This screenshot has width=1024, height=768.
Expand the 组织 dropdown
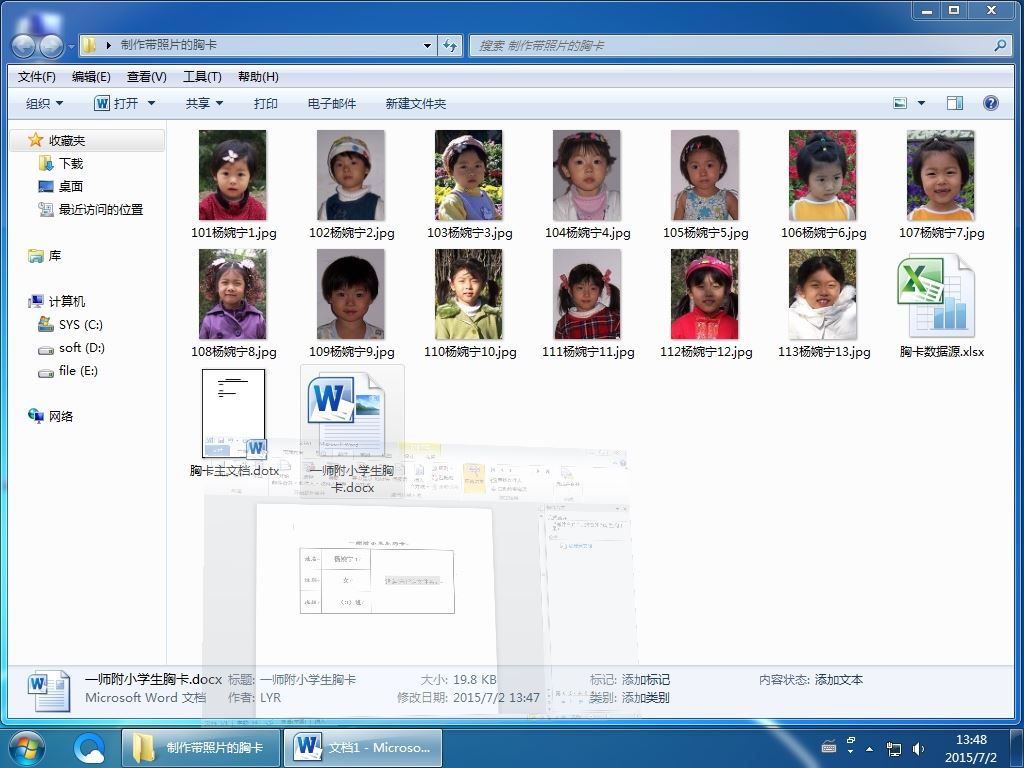[44, 103]
